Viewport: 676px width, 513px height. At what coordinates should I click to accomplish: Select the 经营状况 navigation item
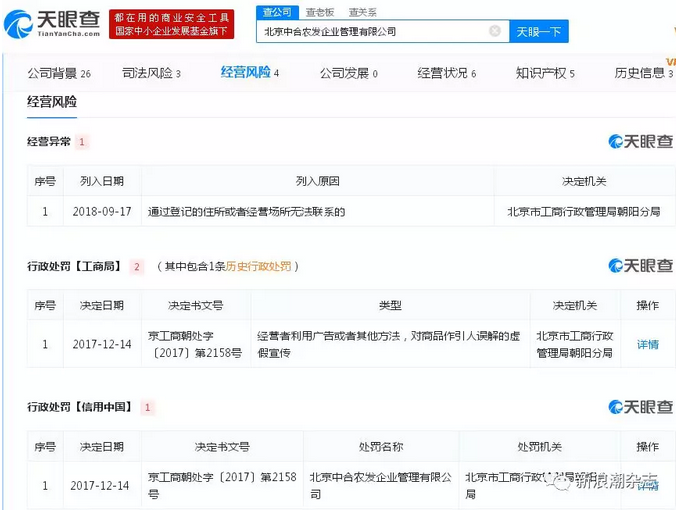[x=447, y=73]
